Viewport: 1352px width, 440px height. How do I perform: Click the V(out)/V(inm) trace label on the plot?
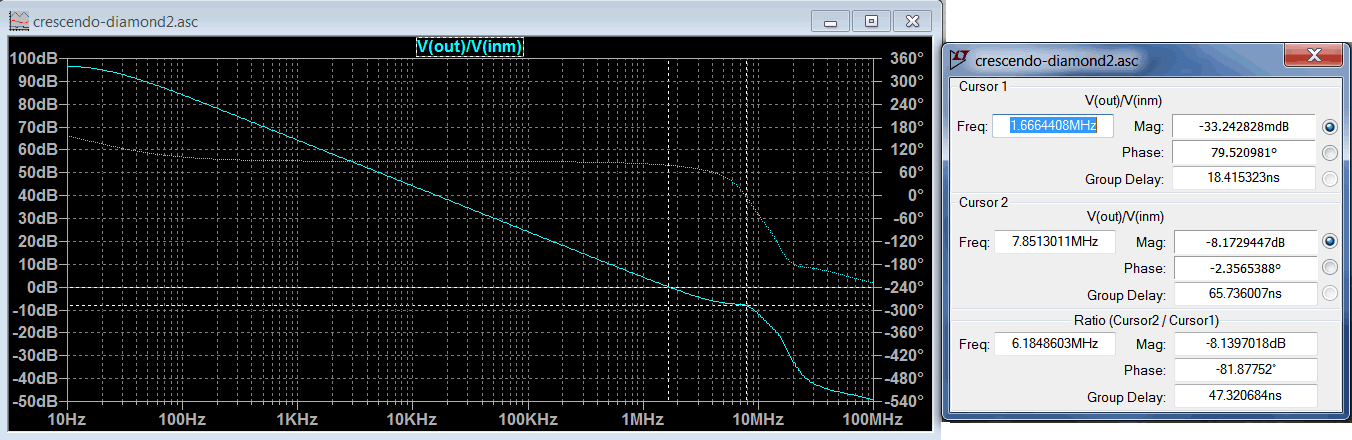(470, 47)
